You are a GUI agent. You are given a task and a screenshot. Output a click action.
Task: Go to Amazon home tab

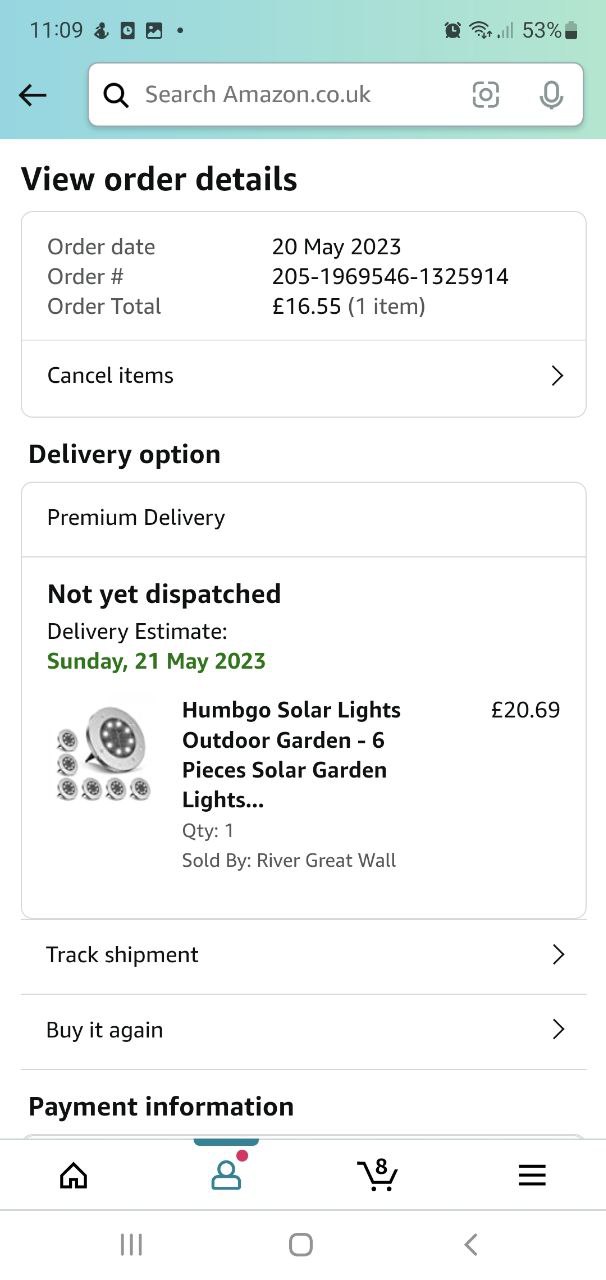[x=74, y=1176]
